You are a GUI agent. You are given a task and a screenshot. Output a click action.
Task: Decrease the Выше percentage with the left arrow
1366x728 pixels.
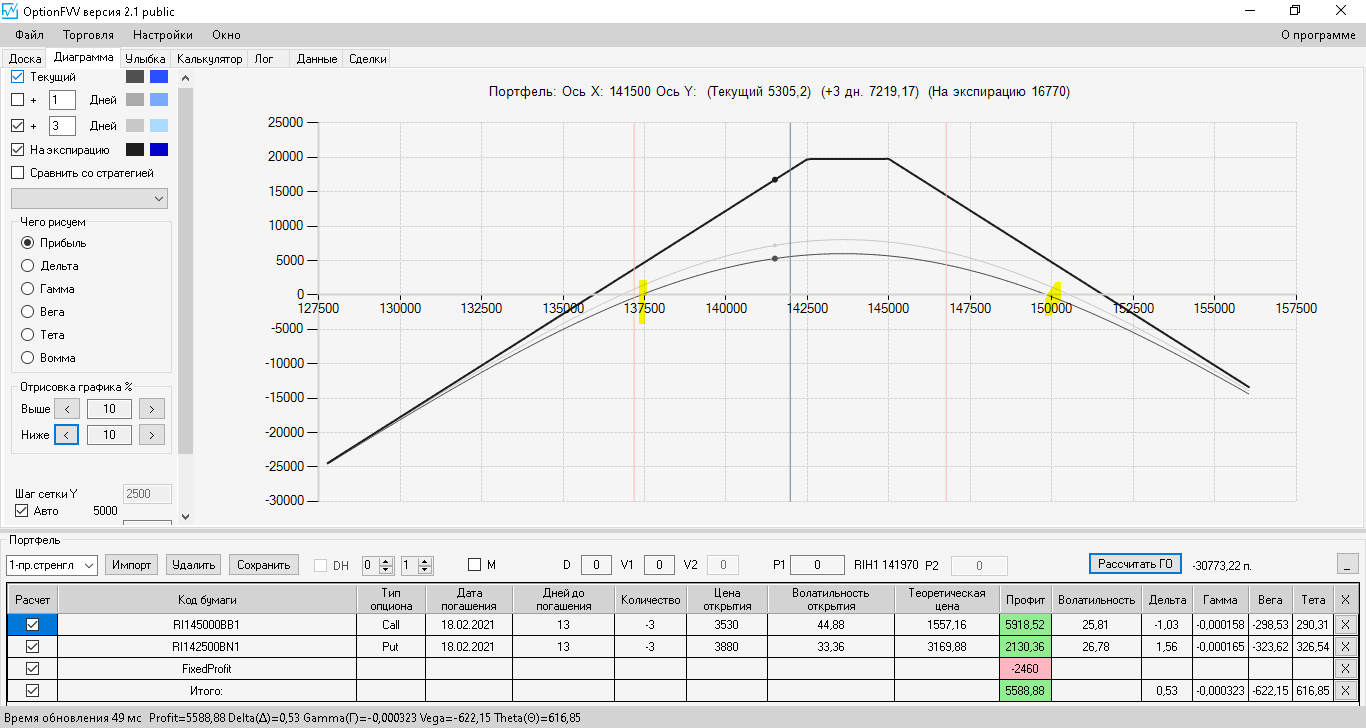click(x=67, y=408)
